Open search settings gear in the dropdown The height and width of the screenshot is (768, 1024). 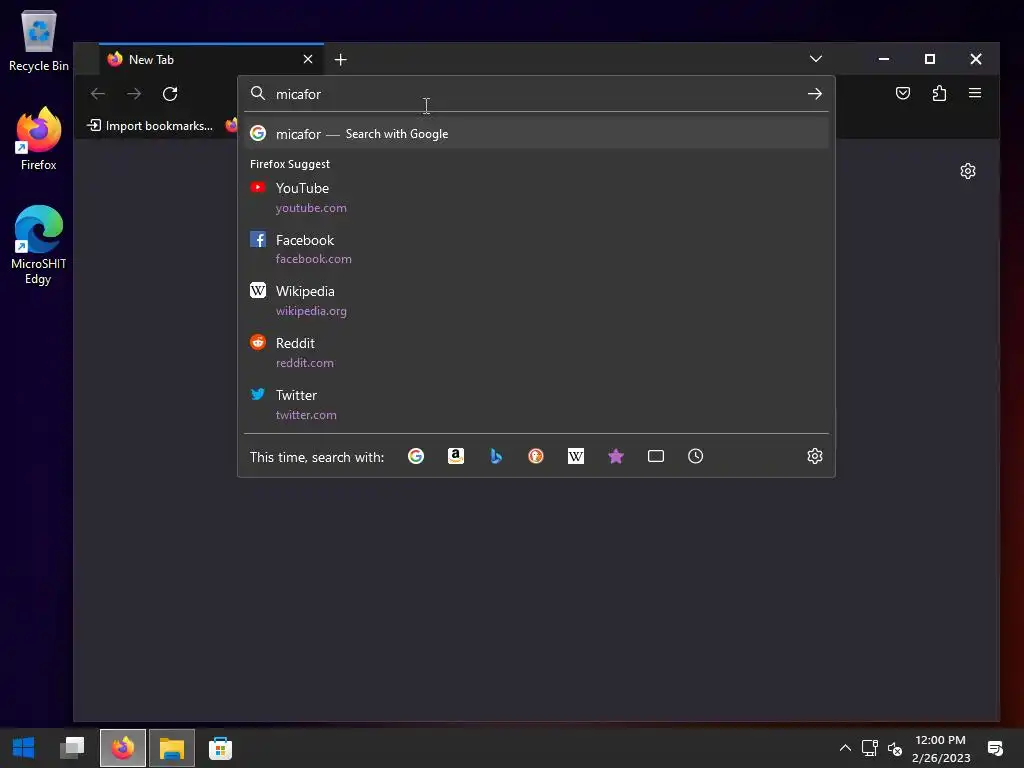coord(814,456)
